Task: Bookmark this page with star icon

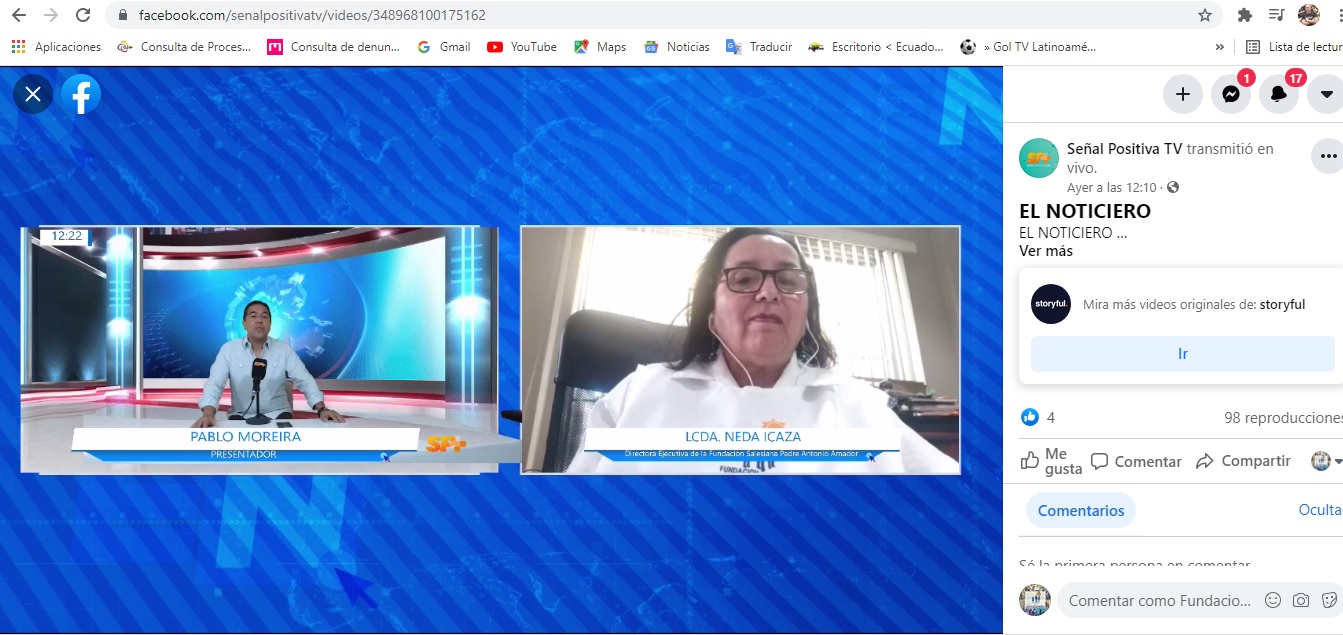Action: point(1205,15)
